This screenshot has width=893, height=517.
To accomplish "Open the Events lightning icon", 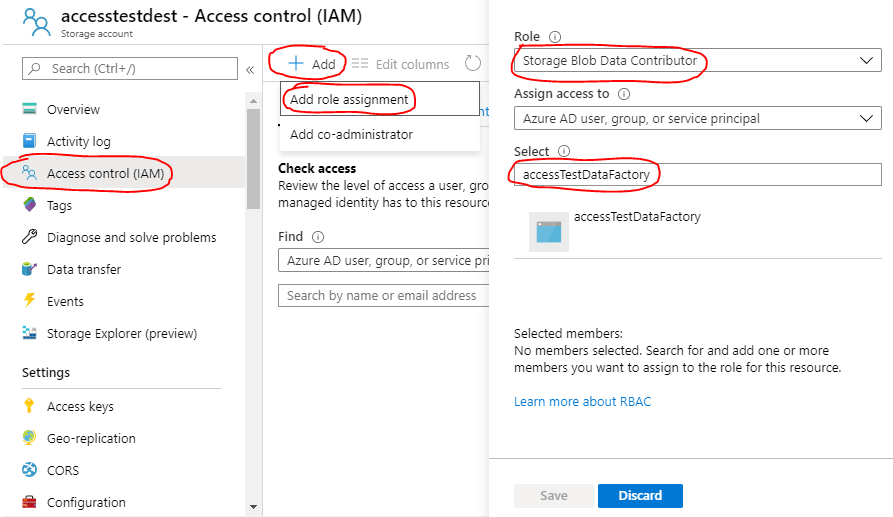I will click(29, 301).
